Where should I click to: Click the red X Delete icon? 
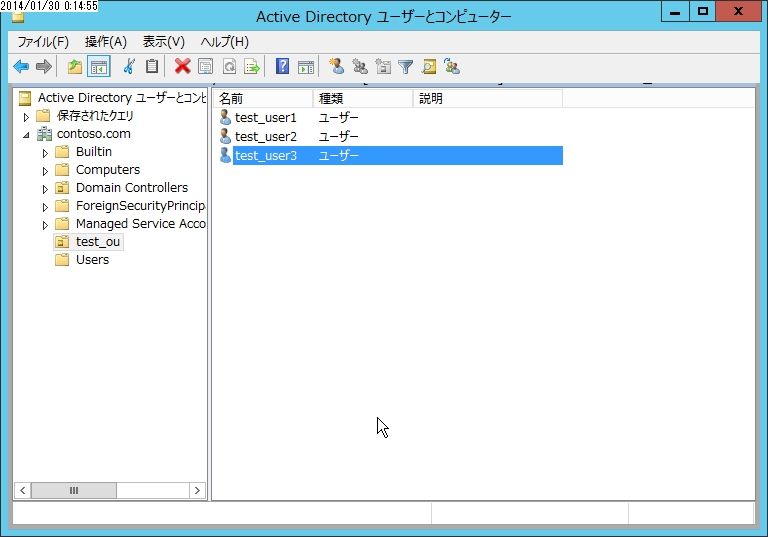pyautogui.click(x=182, y=66)
